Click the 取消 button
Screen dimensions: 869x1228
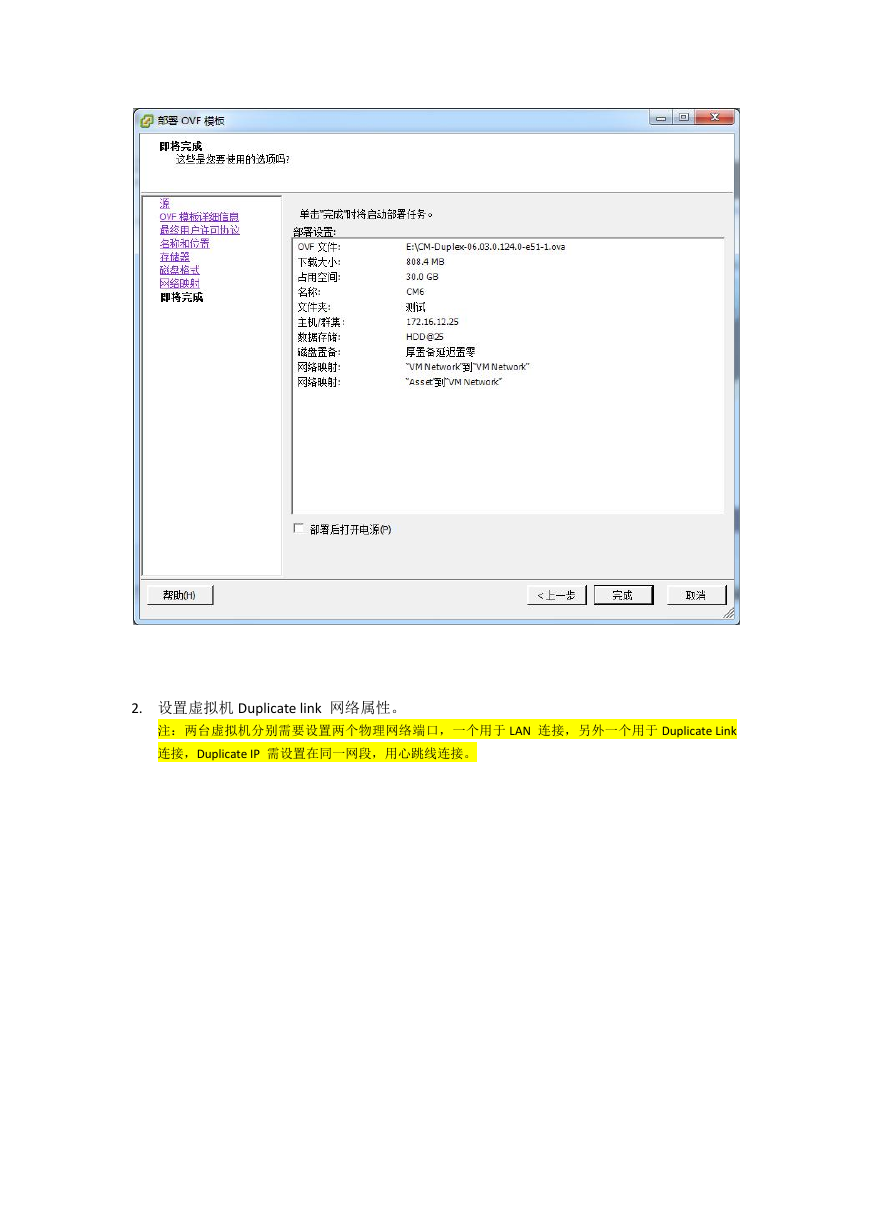click(696, 595)
